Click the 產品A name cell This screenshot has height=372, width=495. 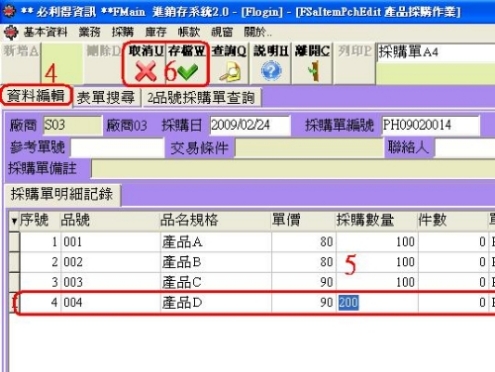point(216,242)
